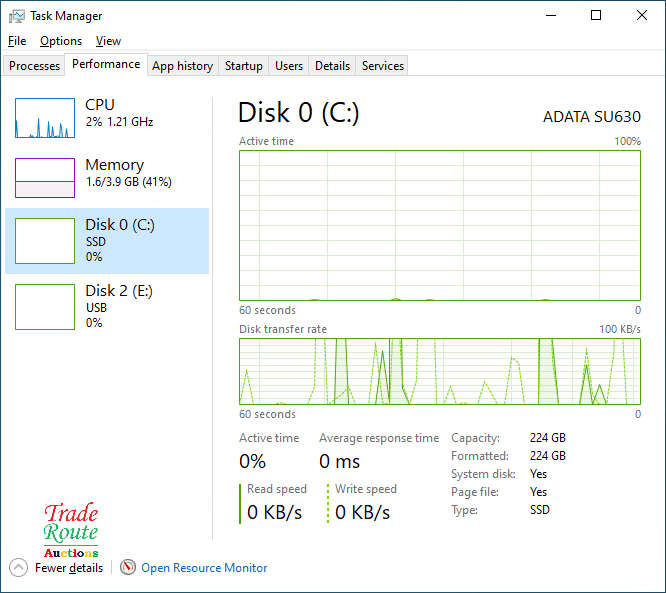Switch to the Startup tab

(x=244, y=66)
